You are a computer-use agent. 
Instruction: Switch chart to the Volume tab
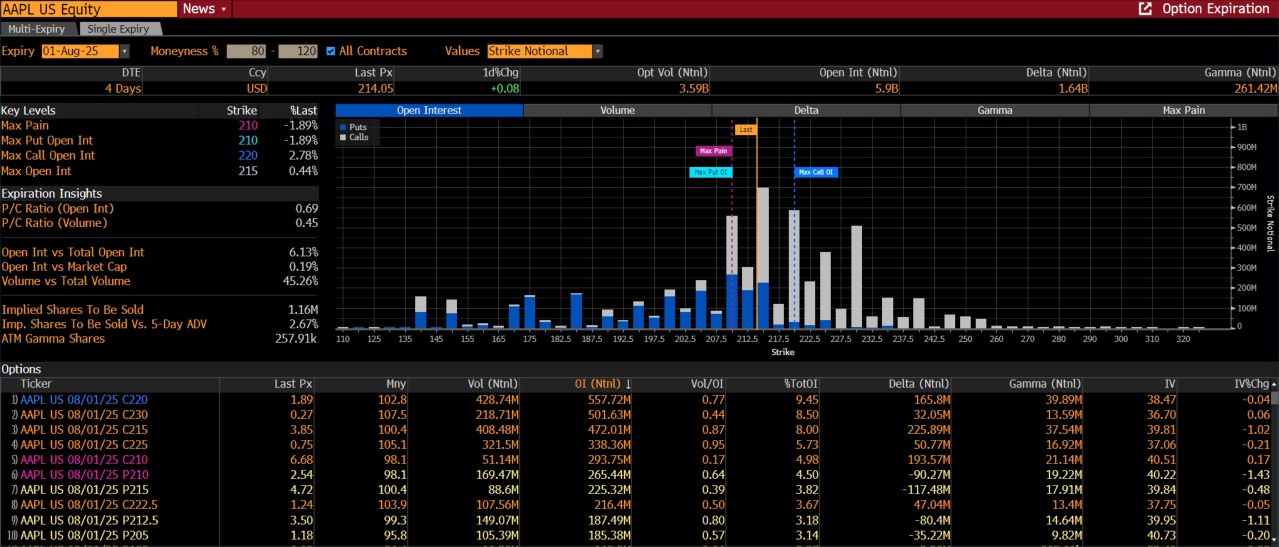(x=617, y=110)
